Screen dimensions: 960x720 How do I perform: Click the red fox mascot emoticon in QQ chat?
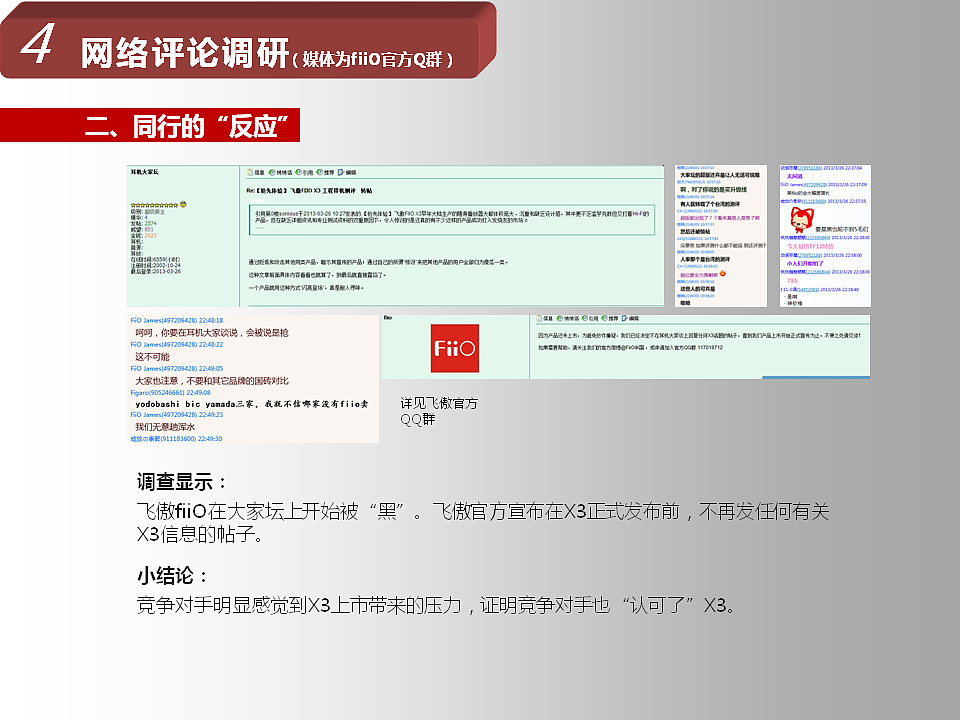click(801, 218)
